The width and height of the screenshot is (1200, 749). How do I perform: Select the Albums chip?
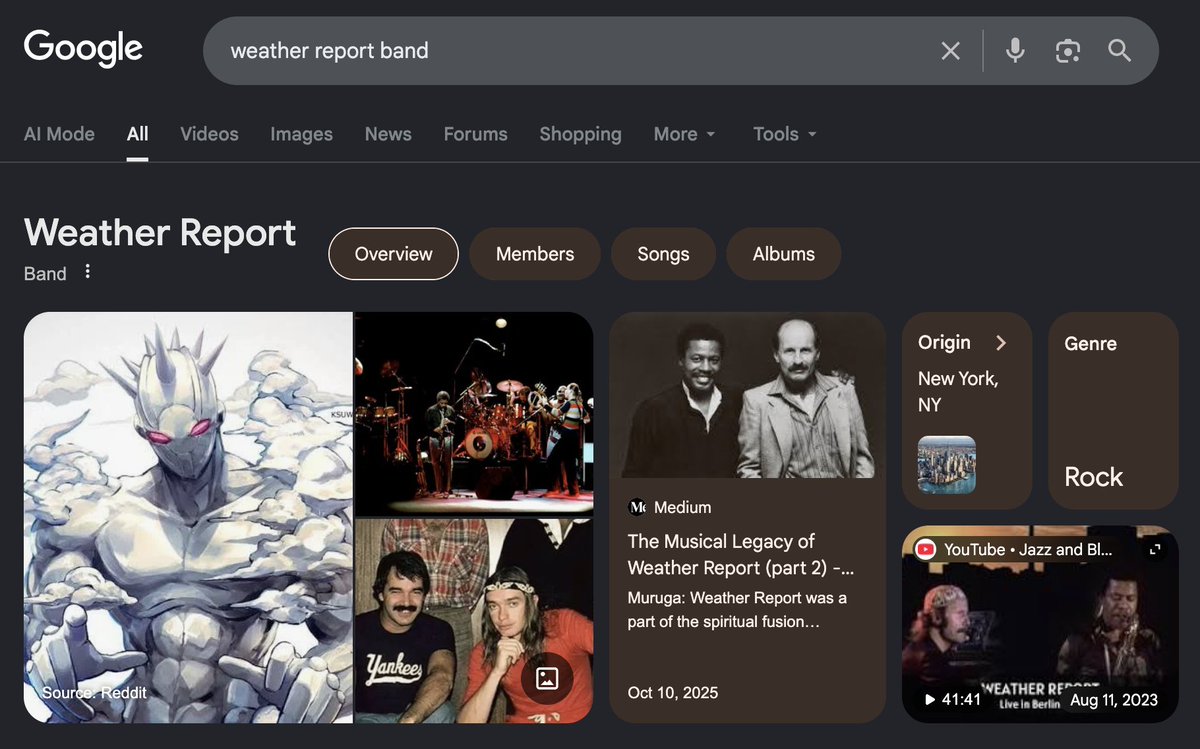(783, 254)
